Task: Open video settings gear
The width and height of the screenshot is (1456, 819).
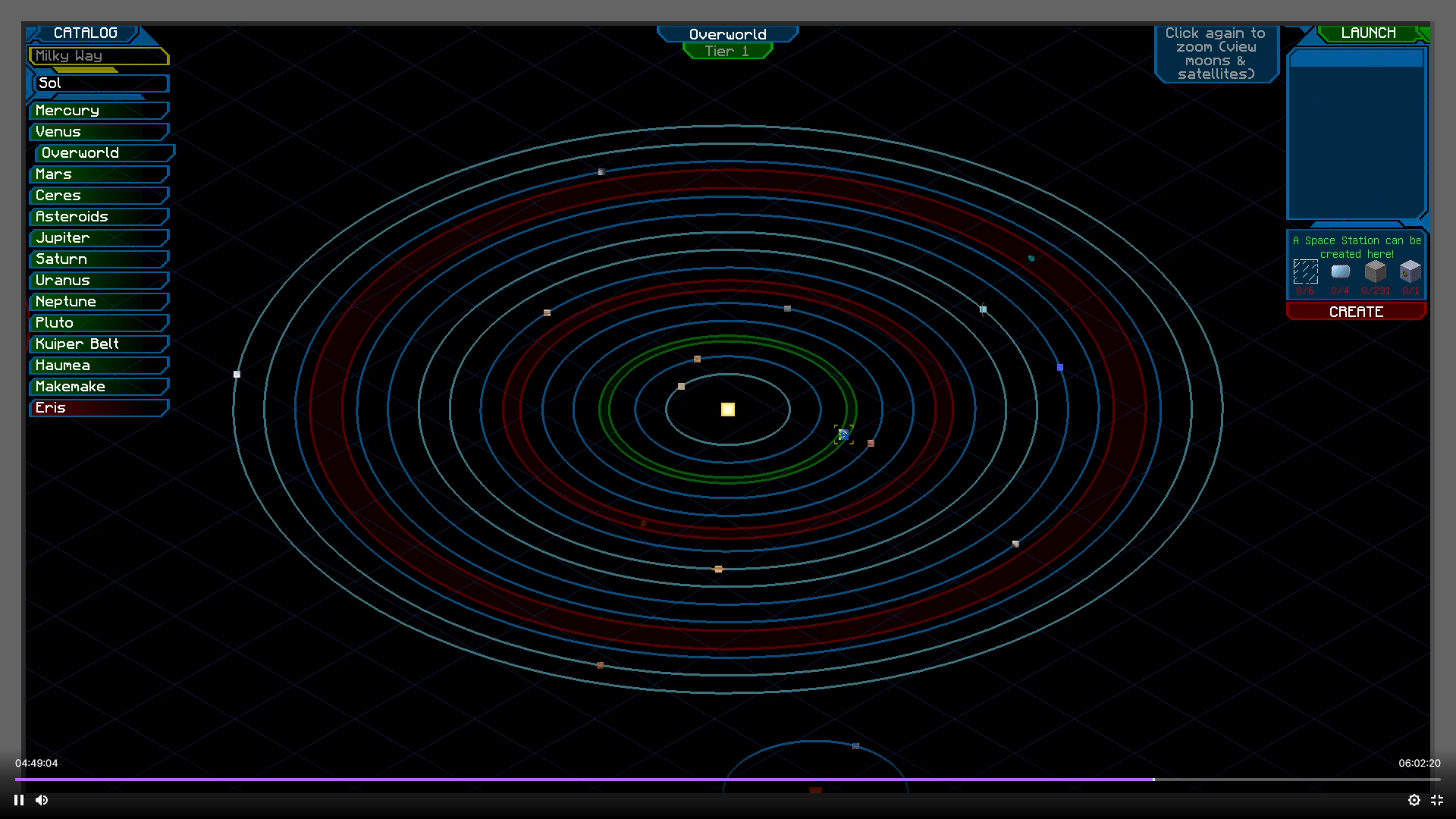Action: [x=1414, y=800]
